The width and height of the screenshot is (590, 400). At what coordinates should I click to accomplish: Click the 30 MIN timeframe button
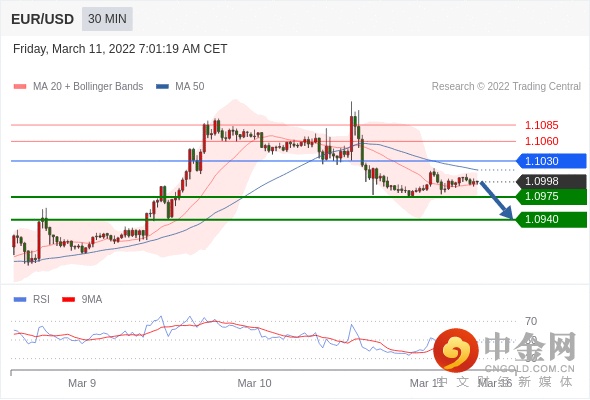(107, 19)
